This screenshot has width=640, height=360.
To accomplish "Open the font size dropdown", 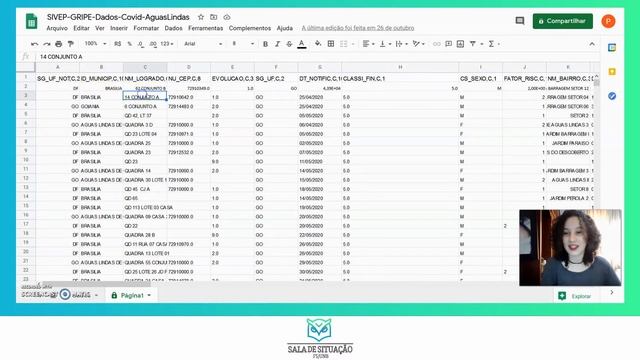I will pyautogui.click(x=243, y=44).
